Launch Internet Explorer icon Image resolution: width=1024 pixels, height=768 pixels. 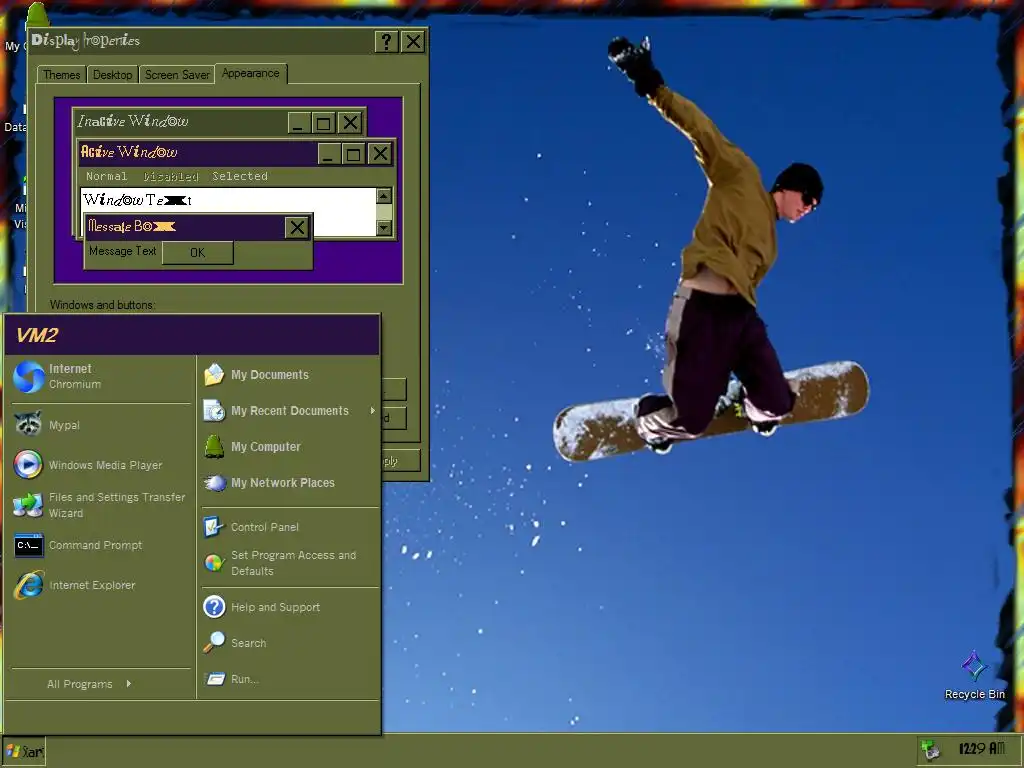pos(29,585)
